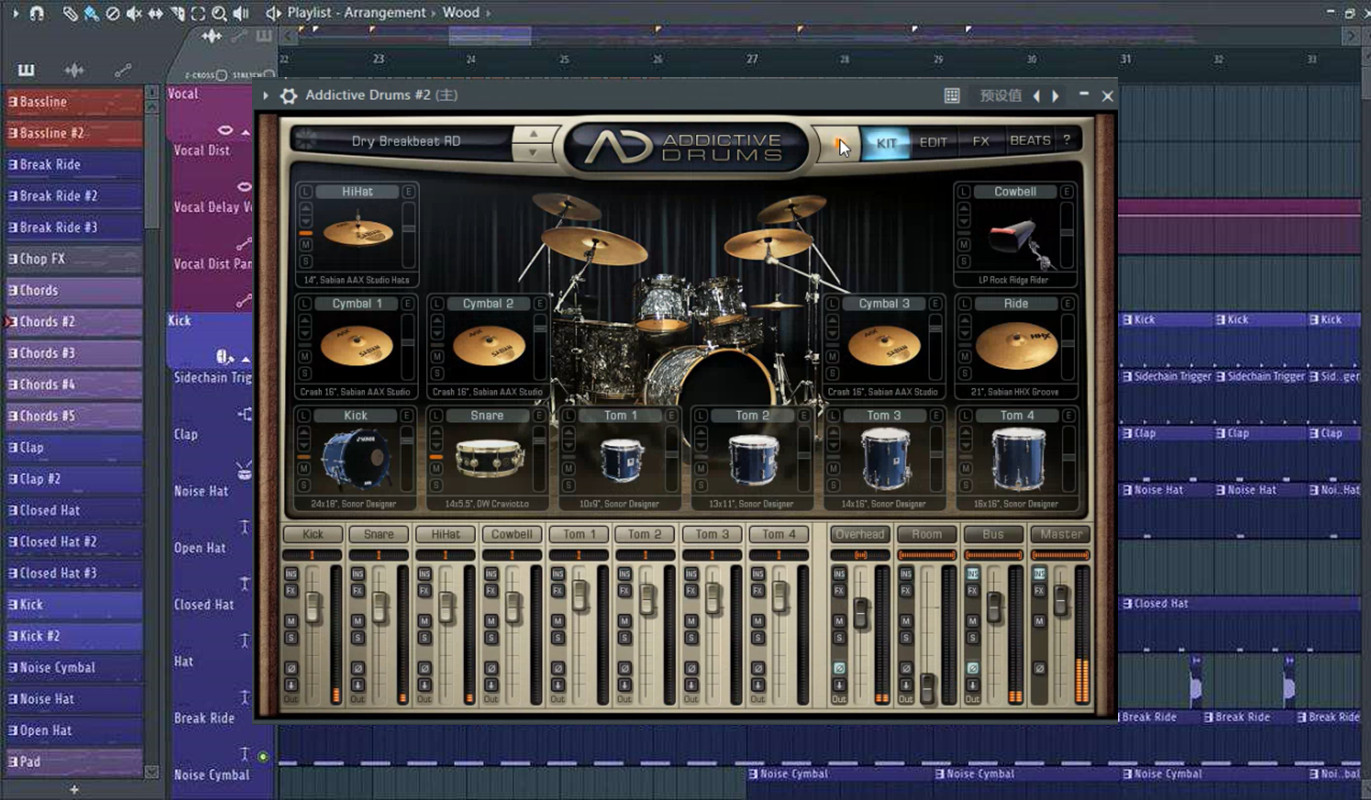Select the Zoom magnifier tool in playlist toolbar
Viewport: 1371px width, 800px height.
pos(219,13)
